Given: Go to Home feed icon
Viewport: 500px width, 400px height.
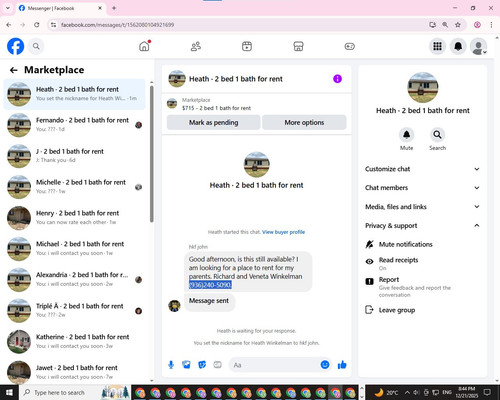Looking at the screenshot, I should 144,46.
